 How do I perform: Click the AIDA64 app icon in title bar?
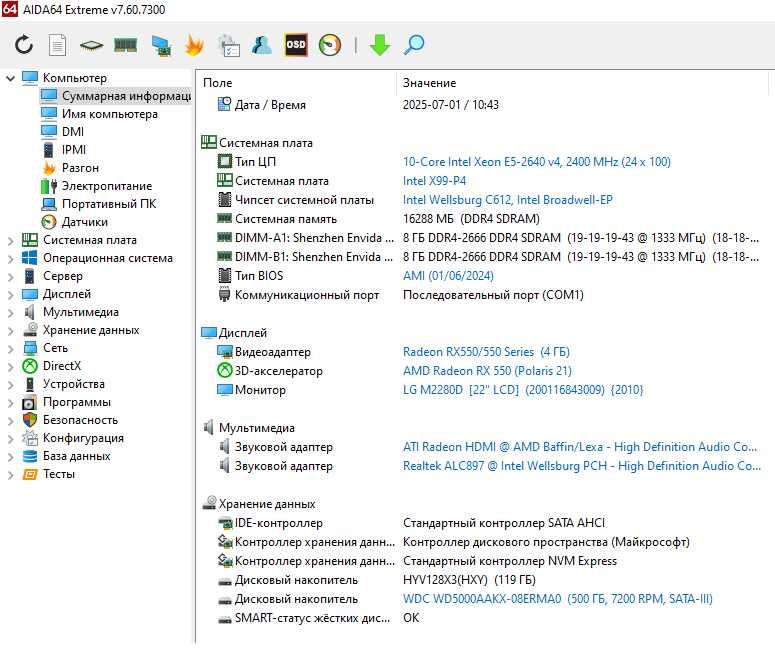pos(9,9)
